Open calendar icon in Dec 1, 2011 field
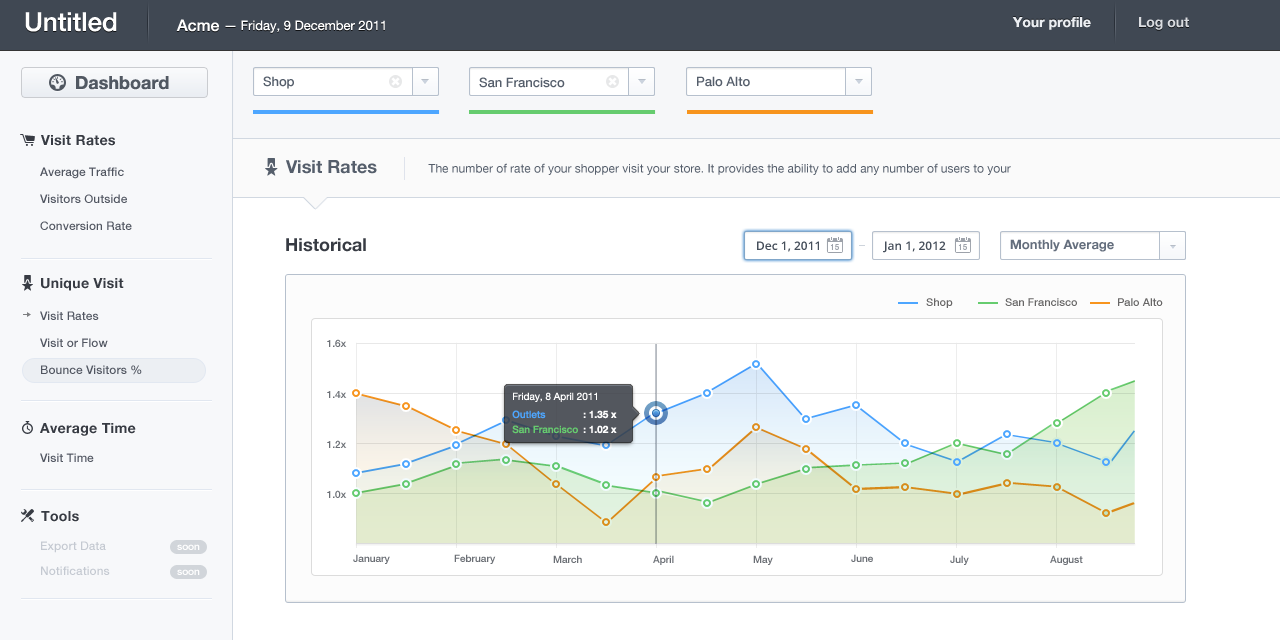 click(x=834, y=245)
